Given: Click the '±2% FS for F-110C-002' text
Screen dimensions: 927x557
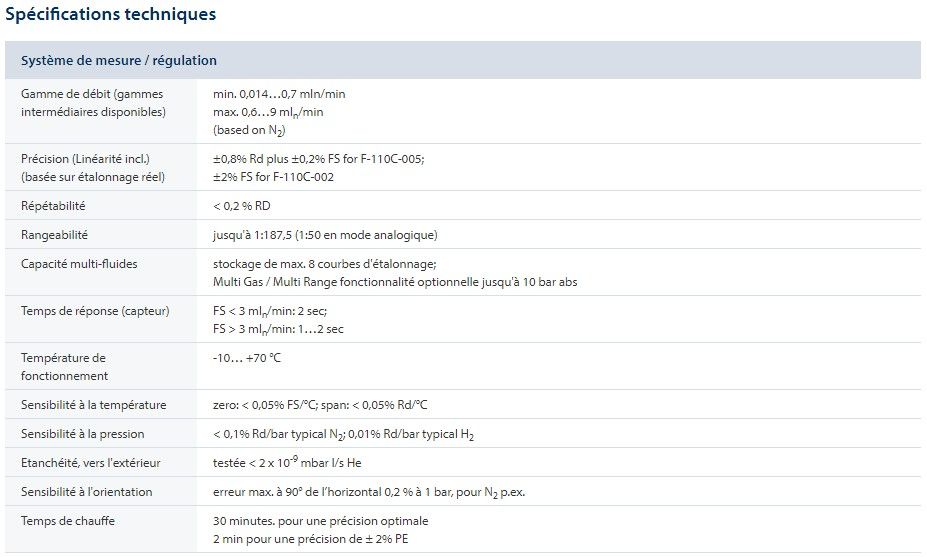Looking at the screenshot, I should (x=273, y=177).
